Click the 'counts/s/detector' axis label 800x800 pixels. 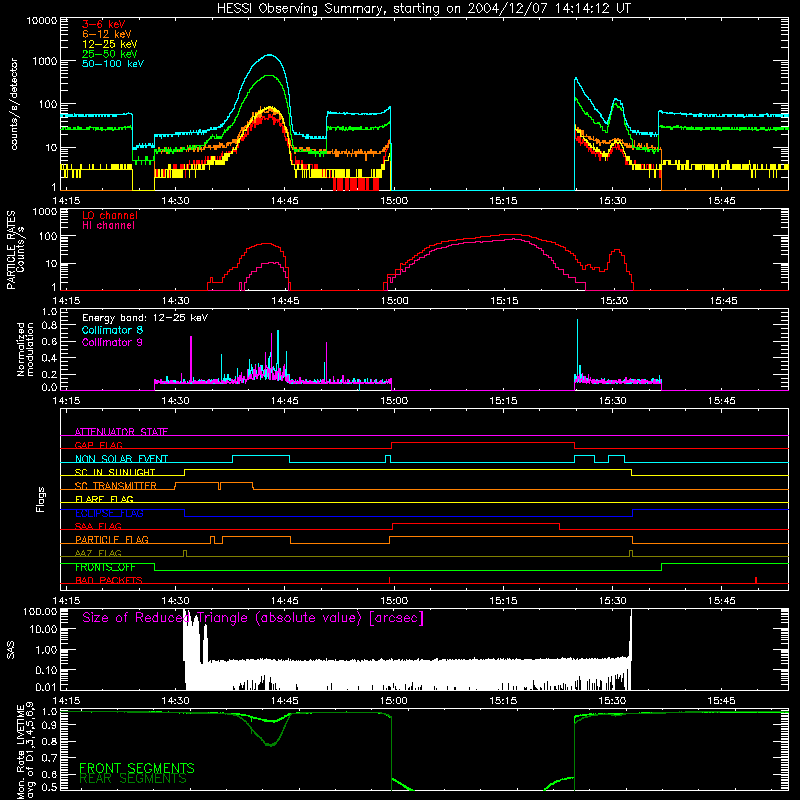pyautogui.click(x=14, y=104)
